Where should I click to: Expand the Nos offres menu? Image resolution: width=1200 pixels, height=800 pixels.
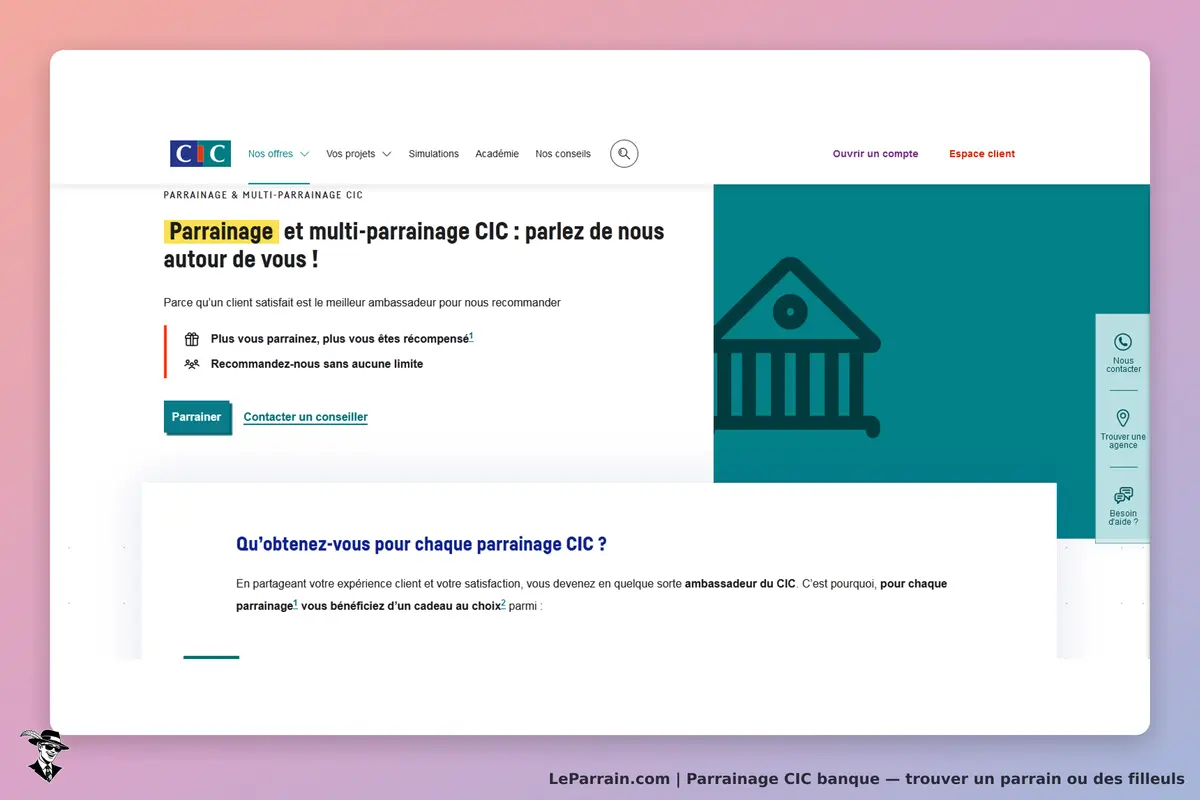click(279, 154)
